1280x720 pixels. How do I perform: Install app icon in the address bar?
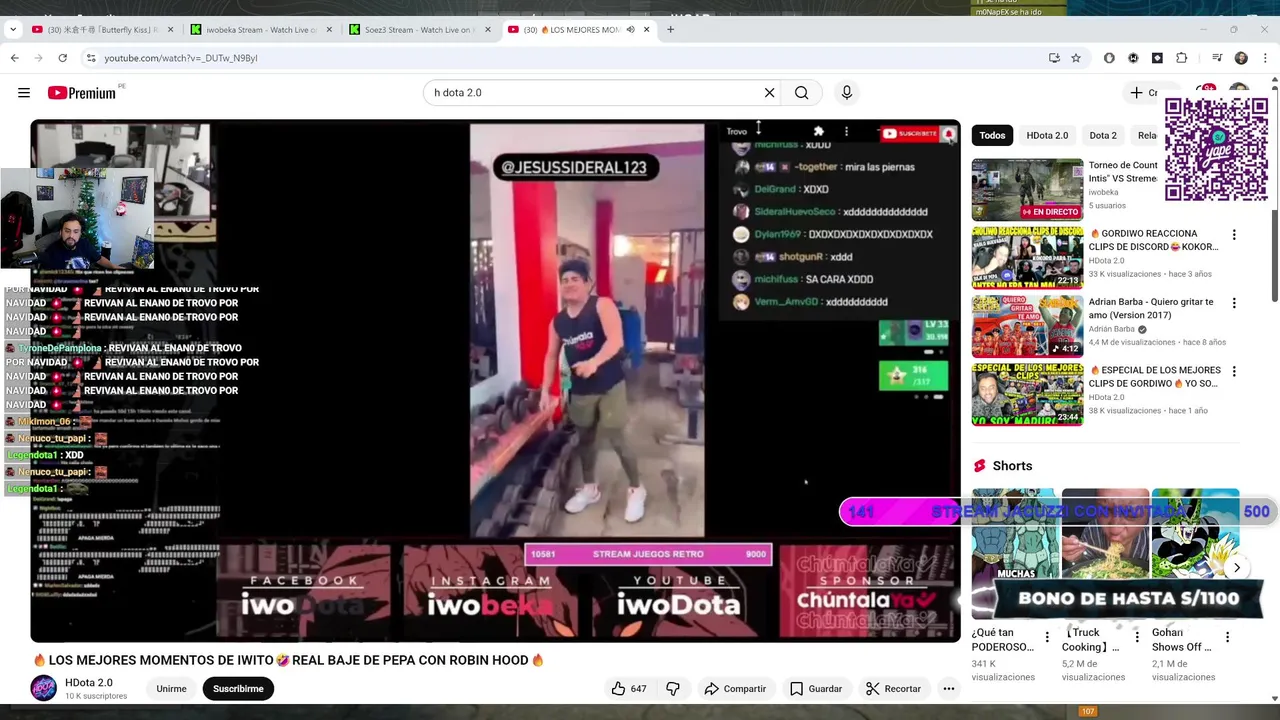(x=1054, y=58)
